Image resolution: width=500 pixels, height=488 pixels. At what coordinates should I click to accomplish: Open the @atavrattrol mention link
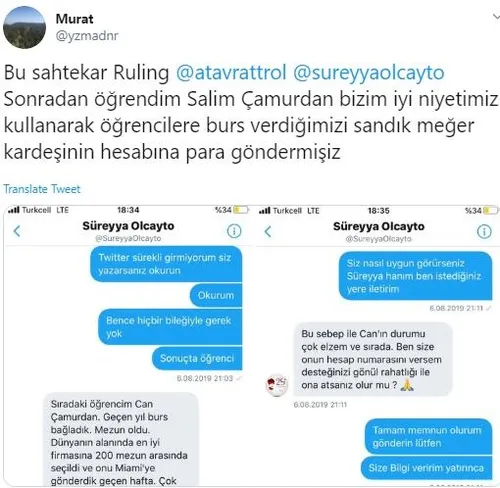tap(231, 72)
